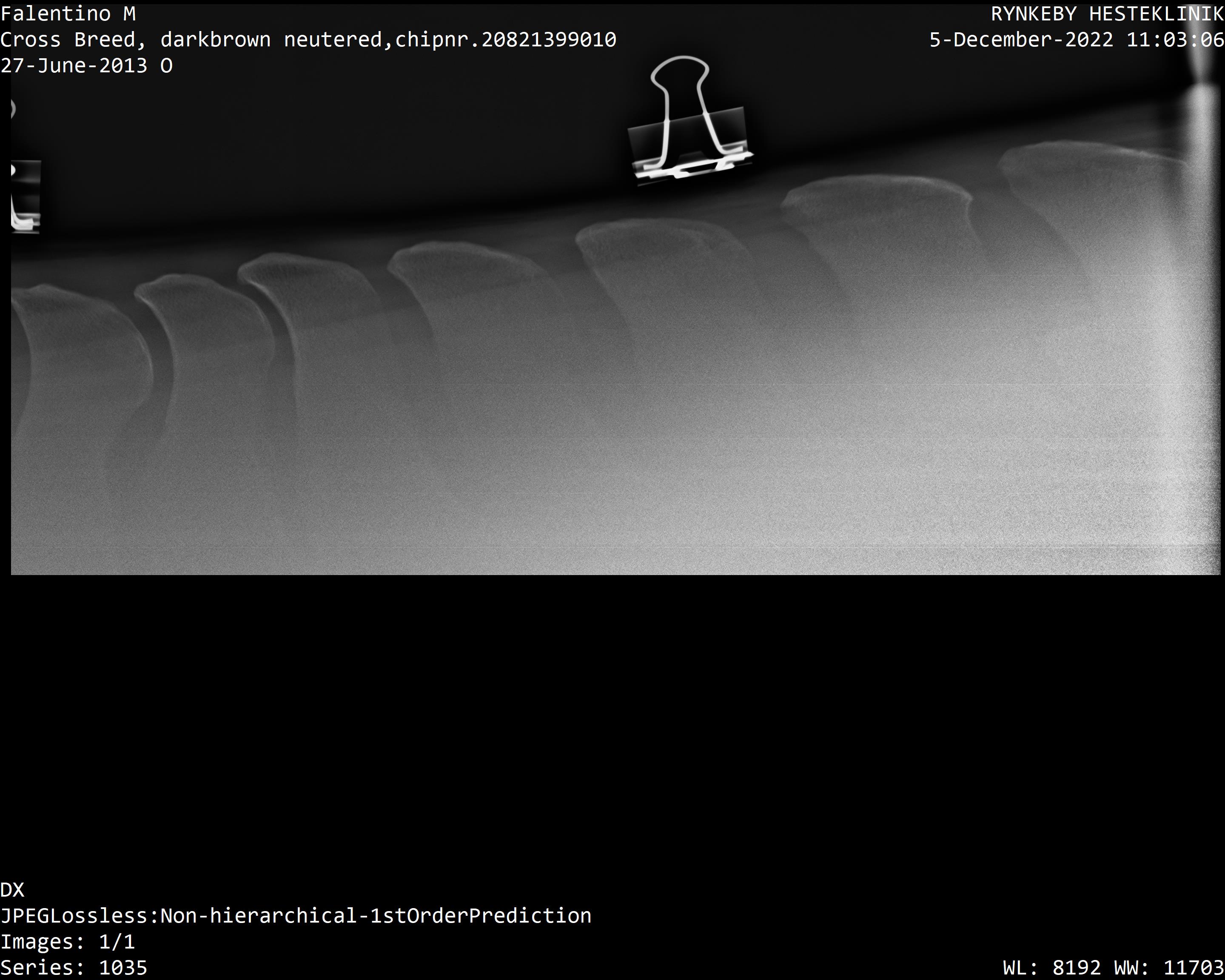Select the birth date '27-June-2013 O'
The height and width of the screenshot is (980, 1225).
point(86,66)
